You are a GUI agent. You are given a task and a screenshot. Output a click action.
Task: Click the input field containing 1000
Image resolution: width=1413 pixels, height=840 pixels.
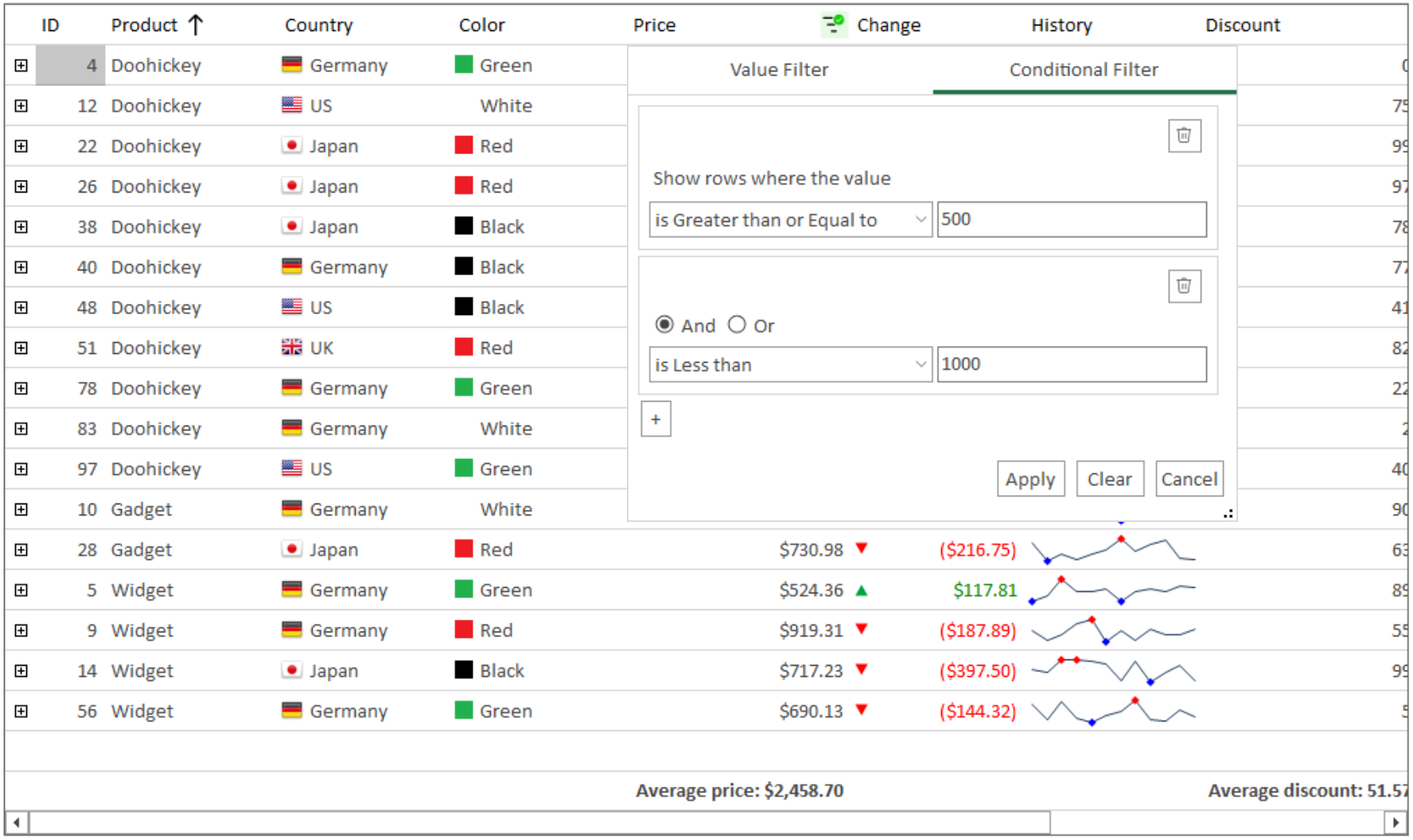click(x=1071, y=364)
